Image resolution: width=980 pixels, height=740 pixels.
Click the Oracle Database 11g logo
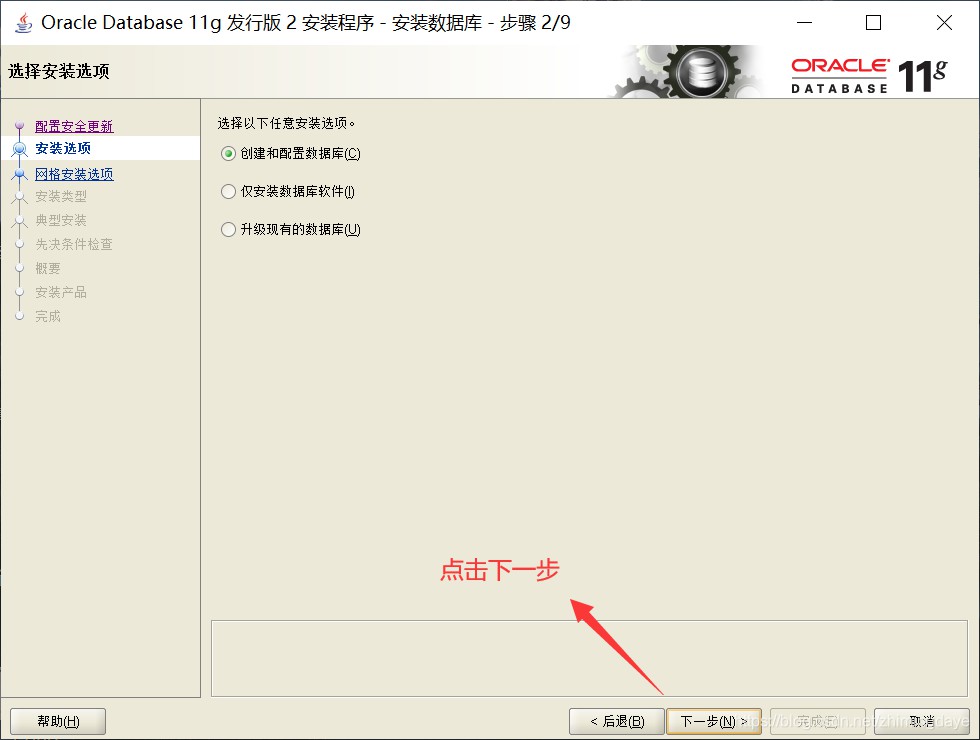(x=869, y=75)
